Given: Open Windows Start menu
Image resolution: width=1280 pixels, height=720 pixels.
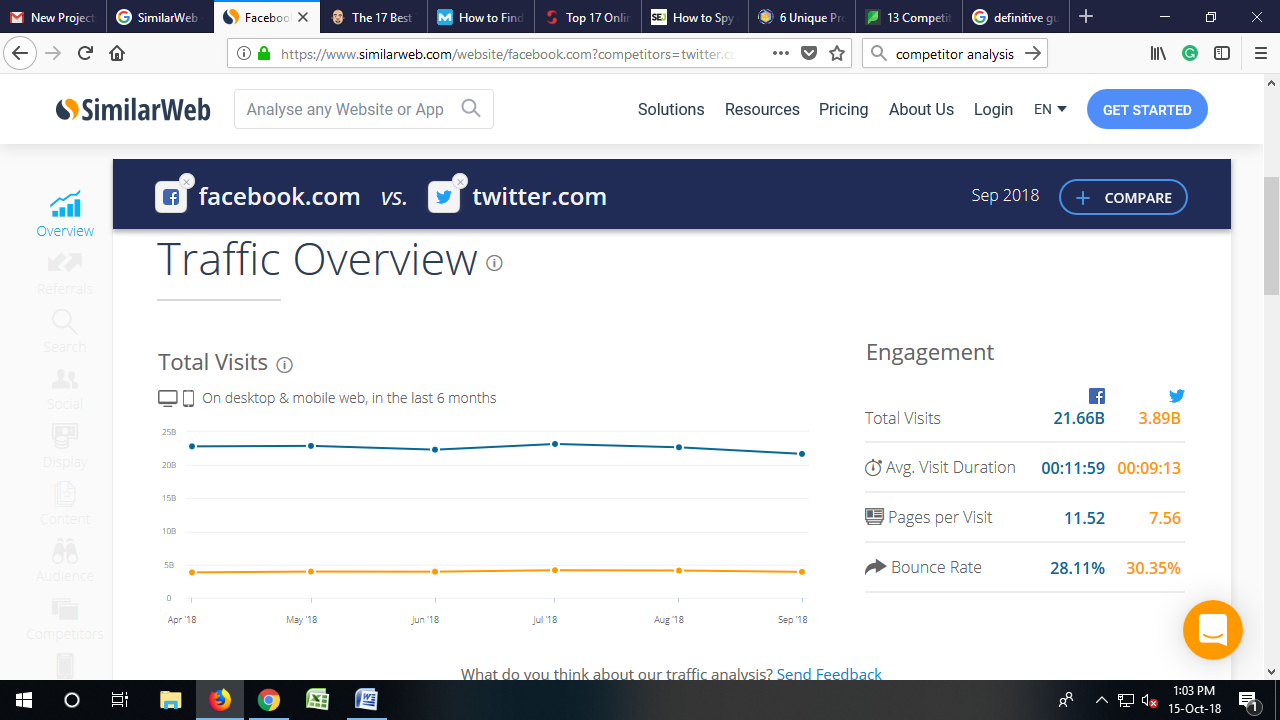Looking at the screenshot, I should click(24, 700).
